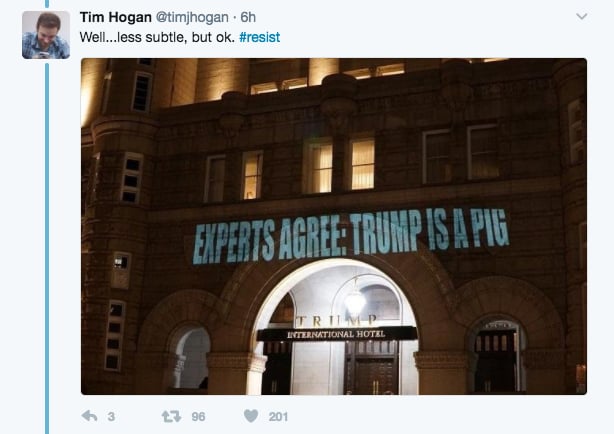Click the Tim Hogan display name
This screenshot has width=614, height=434.
tap(116, 17)
